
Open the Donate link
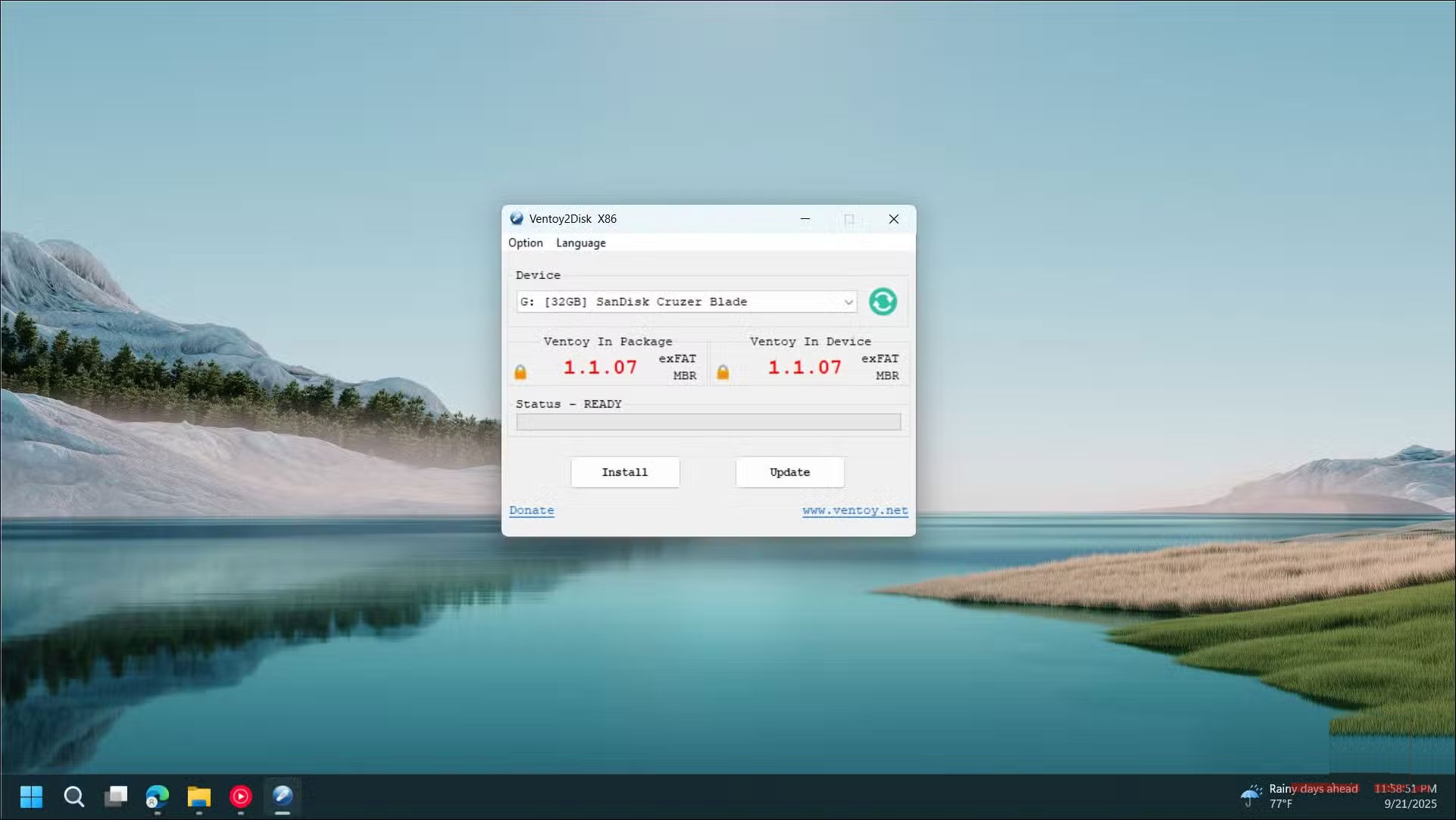[x=531, y=510]
